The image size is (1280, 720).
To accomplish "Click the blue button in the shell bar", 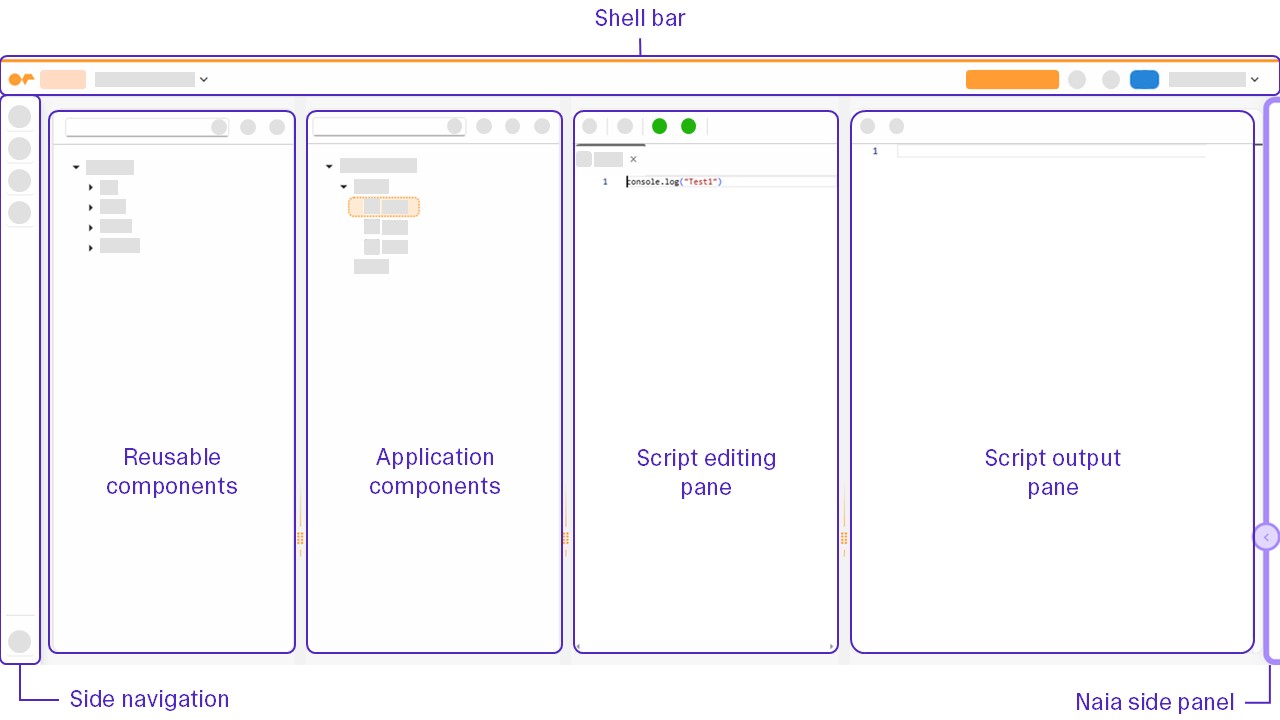I will [x=1144, y=79].
